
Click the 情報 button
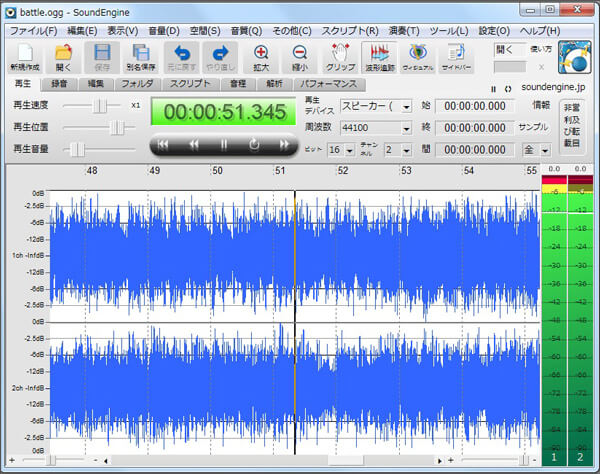pyautogui.click(x=541, y=105)
